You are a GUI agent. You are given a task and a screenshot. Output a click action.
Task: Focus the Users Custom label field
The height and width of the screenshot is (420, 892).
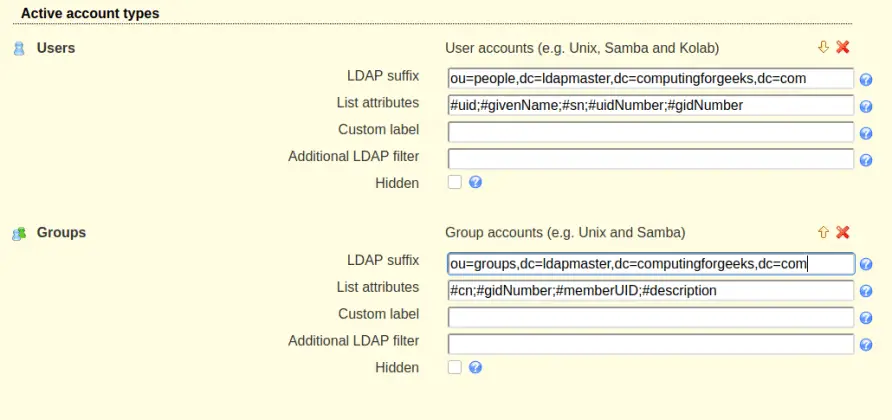[651, 132]
